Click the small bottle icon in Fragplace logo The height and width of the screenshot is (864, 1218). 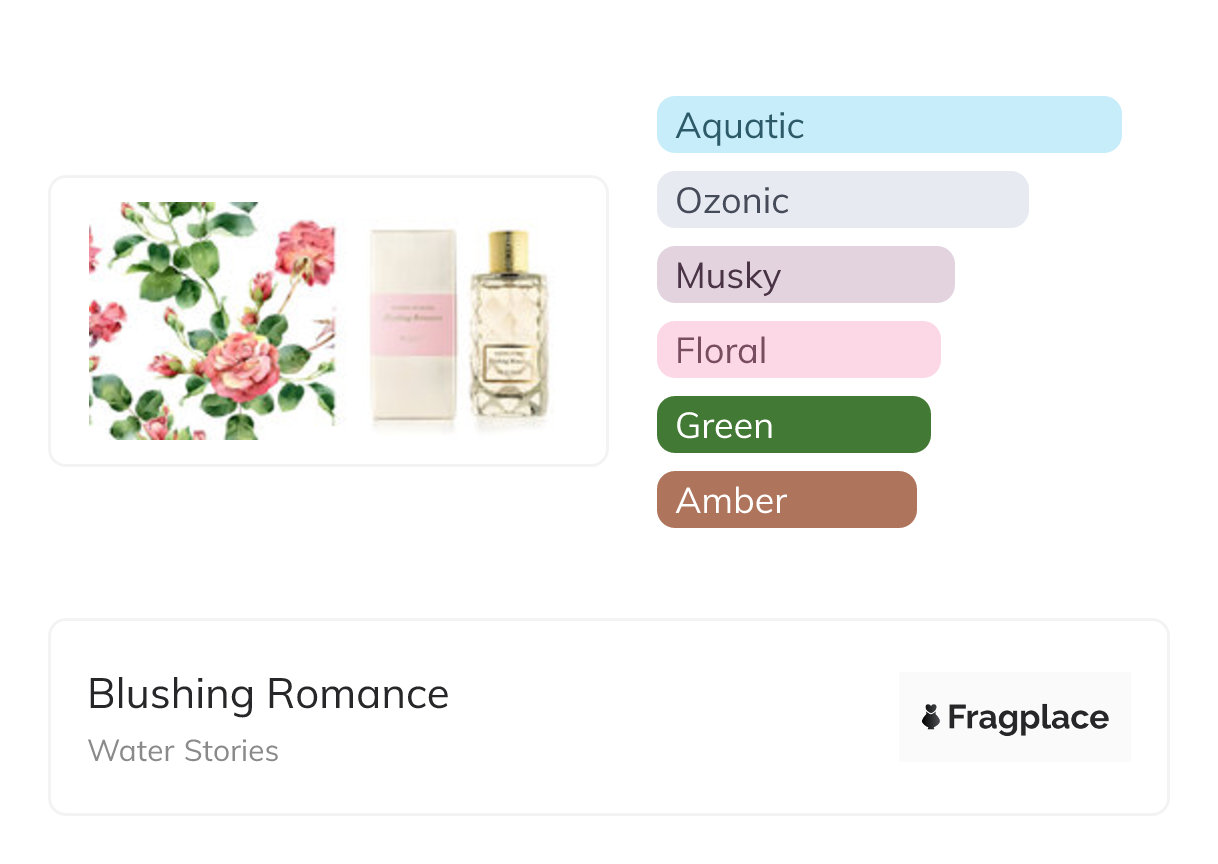click(931, 717)
